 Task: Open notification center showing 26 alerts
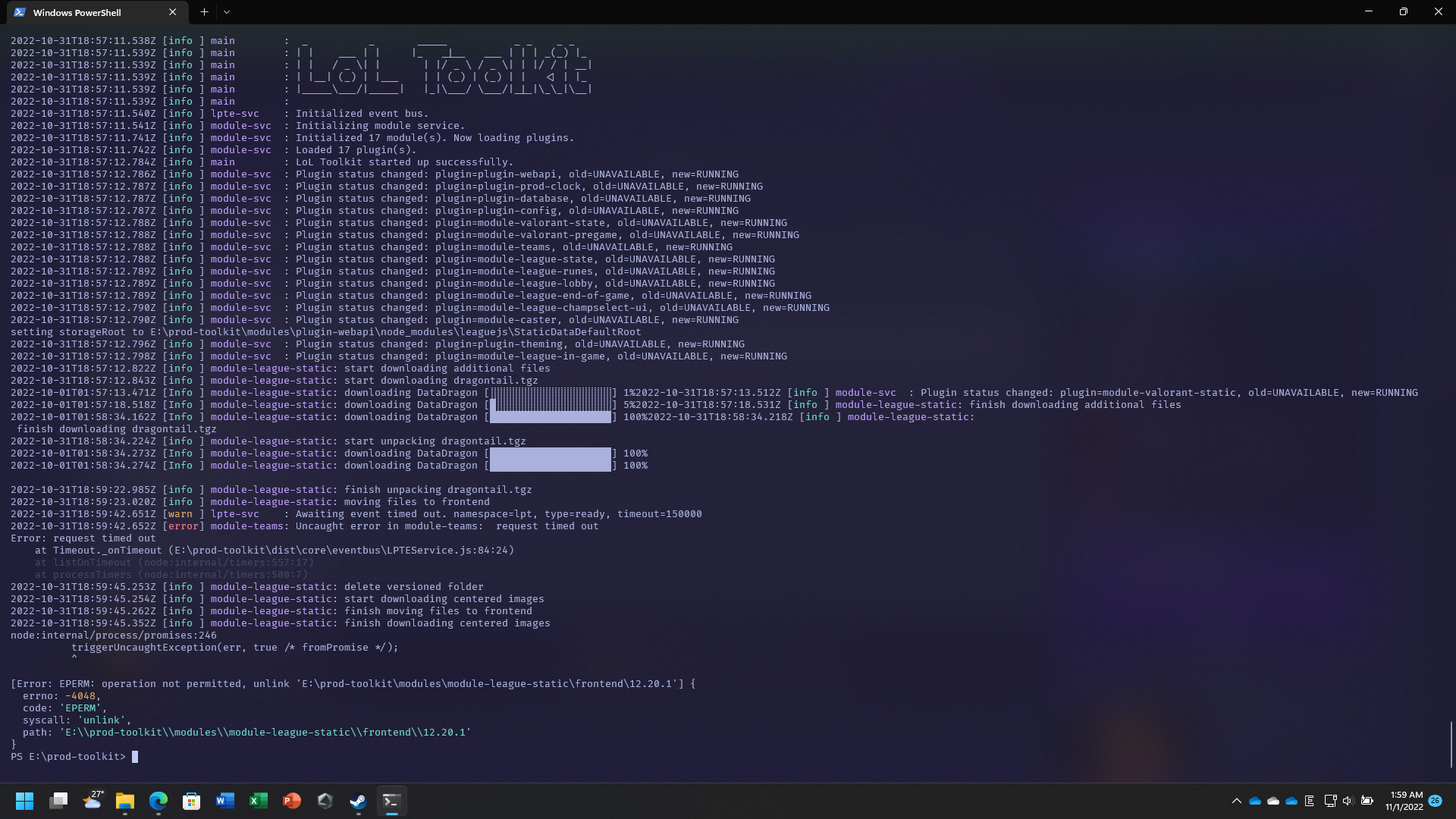click(x=1436, y=801)
